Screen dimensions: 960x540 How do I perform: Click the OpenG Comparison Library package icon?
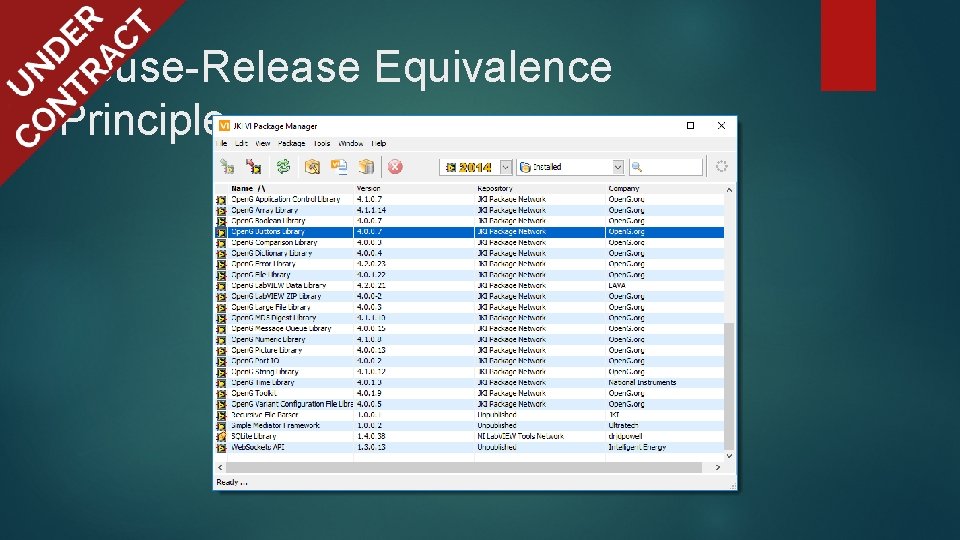[x=221, y=242]
